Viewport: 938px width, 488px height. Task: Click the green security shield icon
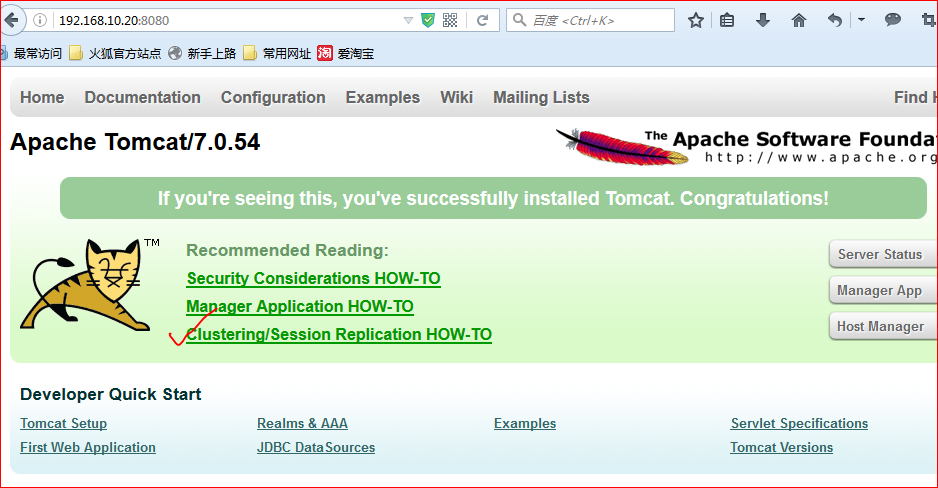tap(428, 20)
